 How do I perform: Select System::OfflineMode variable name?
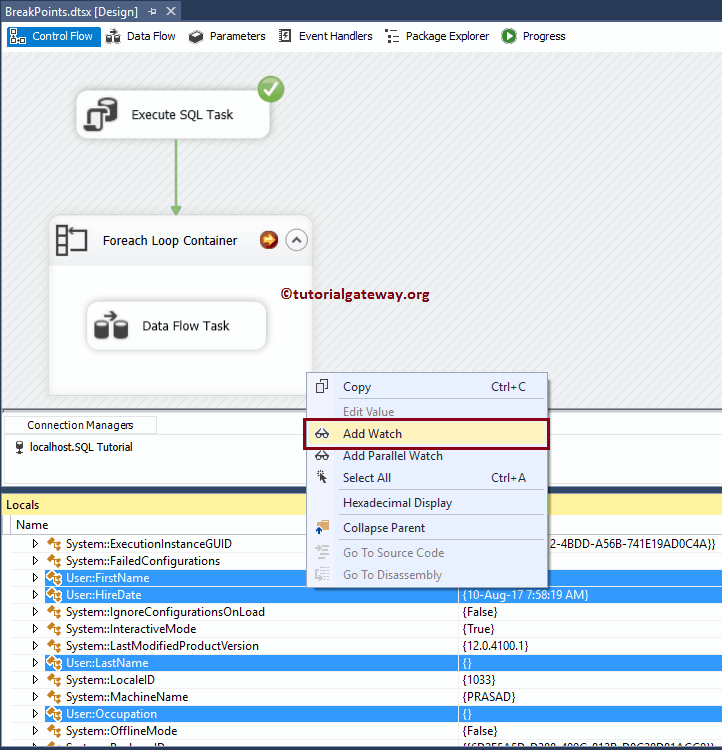(x=122, y=731)
